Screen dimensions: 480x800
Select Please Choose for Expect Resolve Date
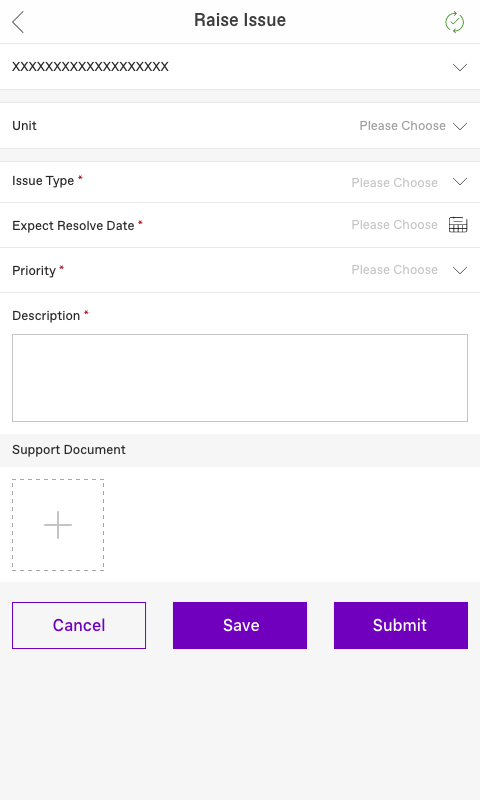coord(394,224)
